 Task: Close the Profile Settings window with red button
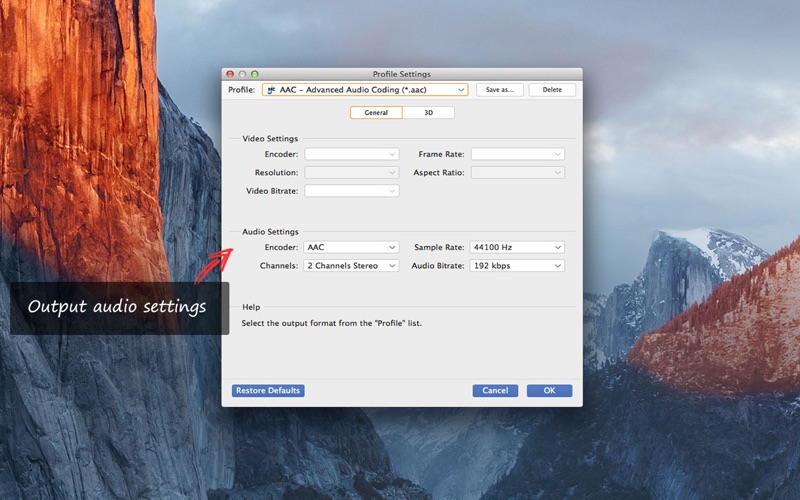(x=230, y=74)
